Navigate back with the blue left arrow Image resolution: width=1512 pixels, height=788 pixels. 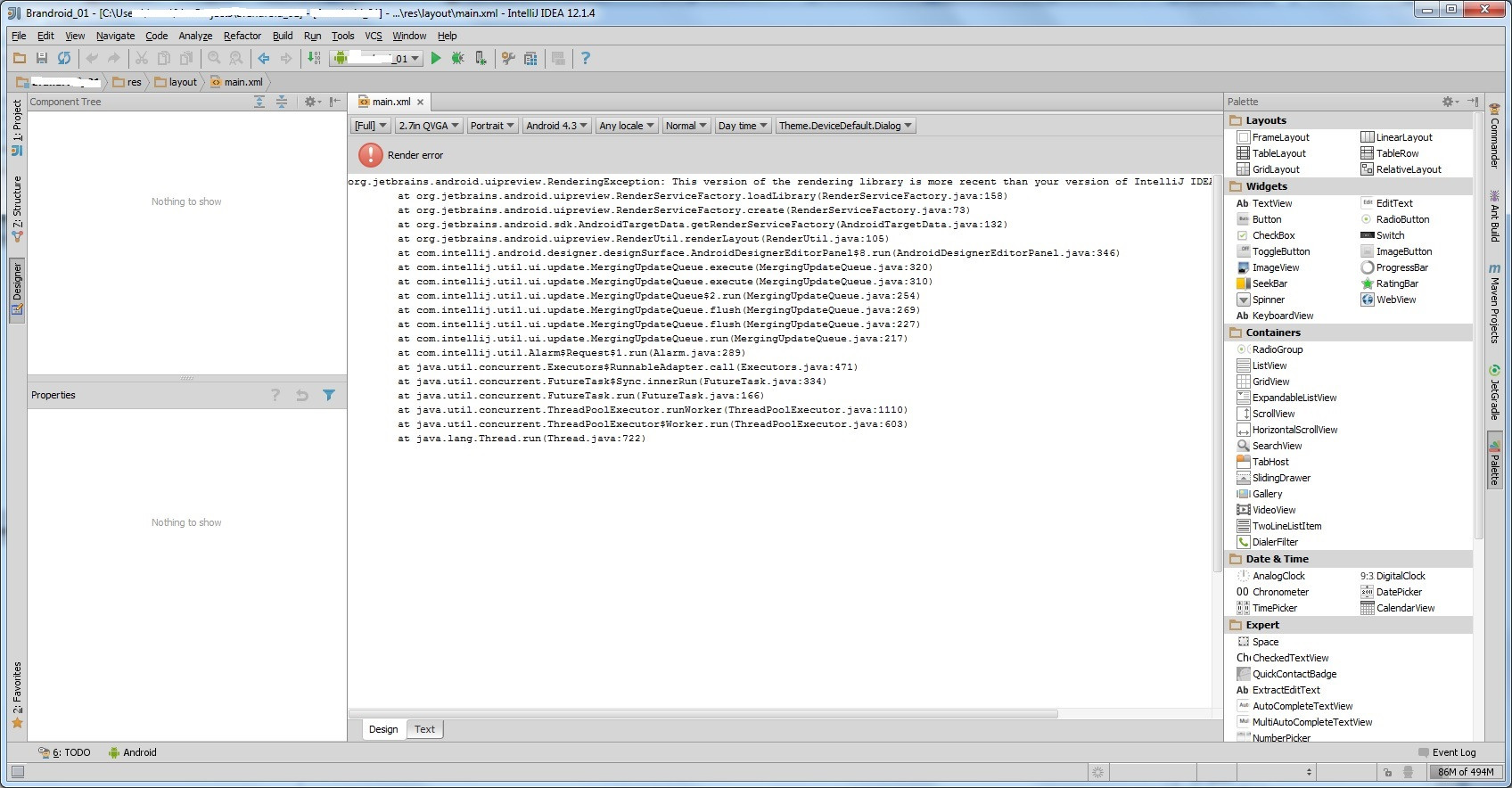(264, 58)
